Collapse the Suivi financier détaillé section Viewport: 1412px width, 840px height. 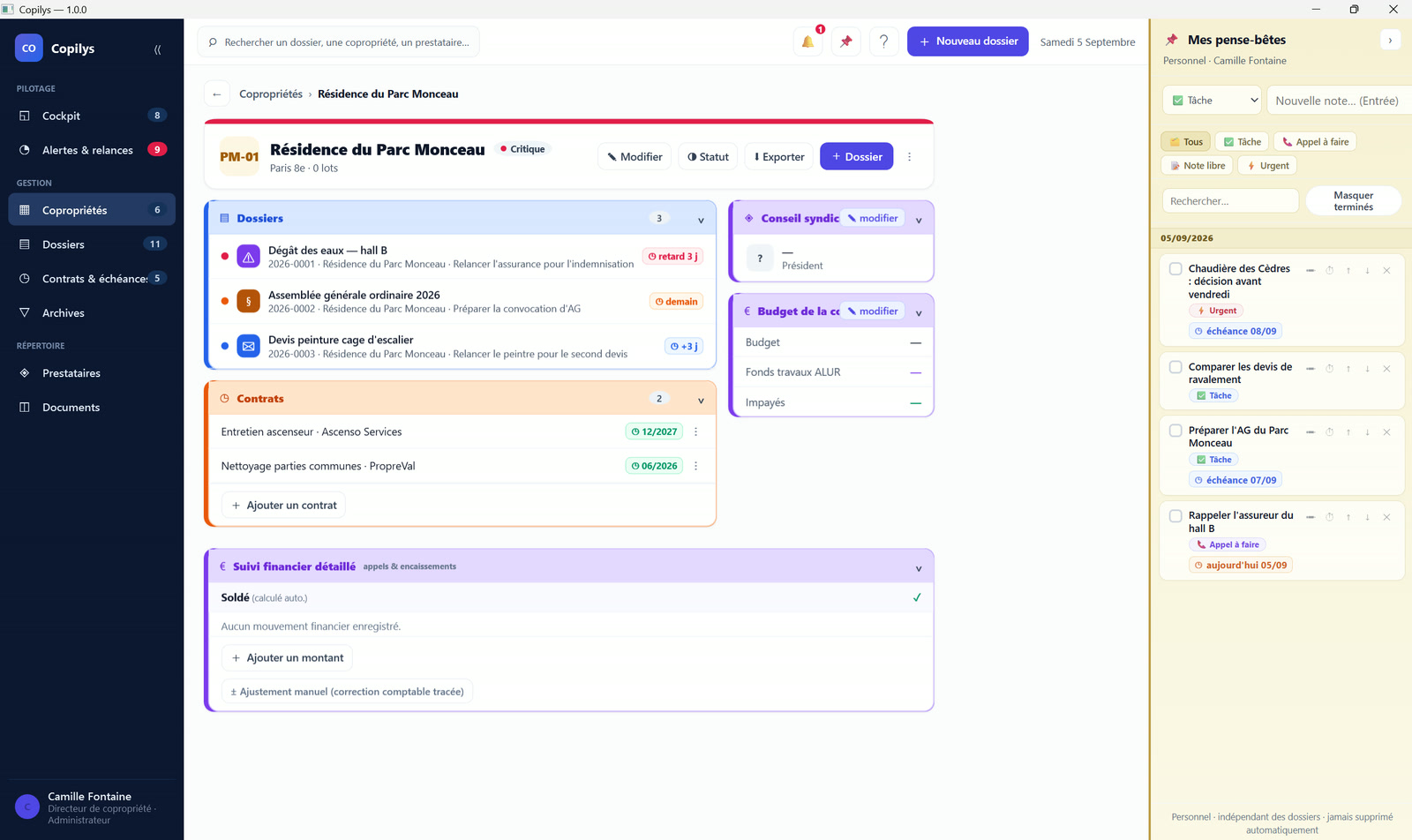point(919,568)
